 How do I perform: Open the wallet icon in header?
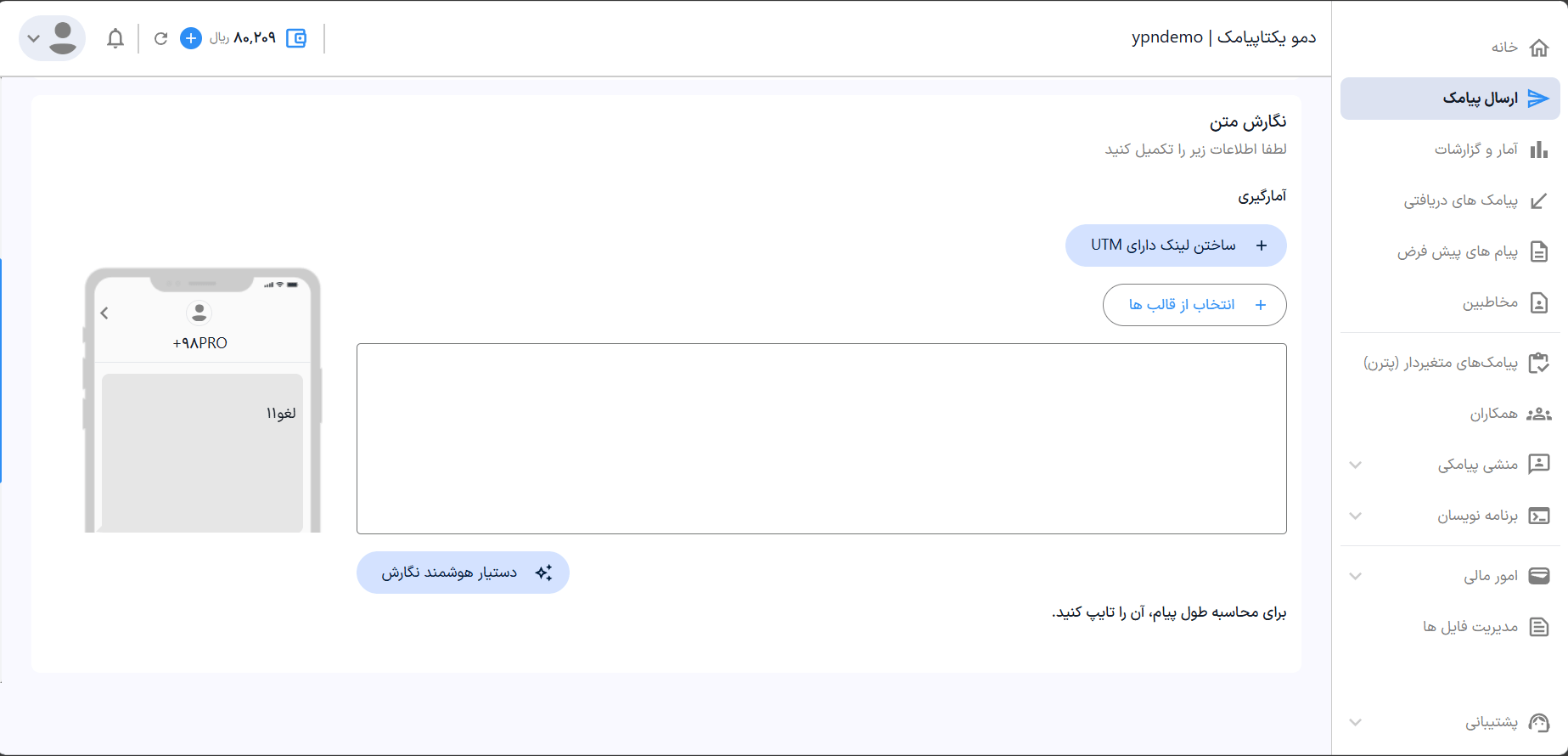pos(296,38)
